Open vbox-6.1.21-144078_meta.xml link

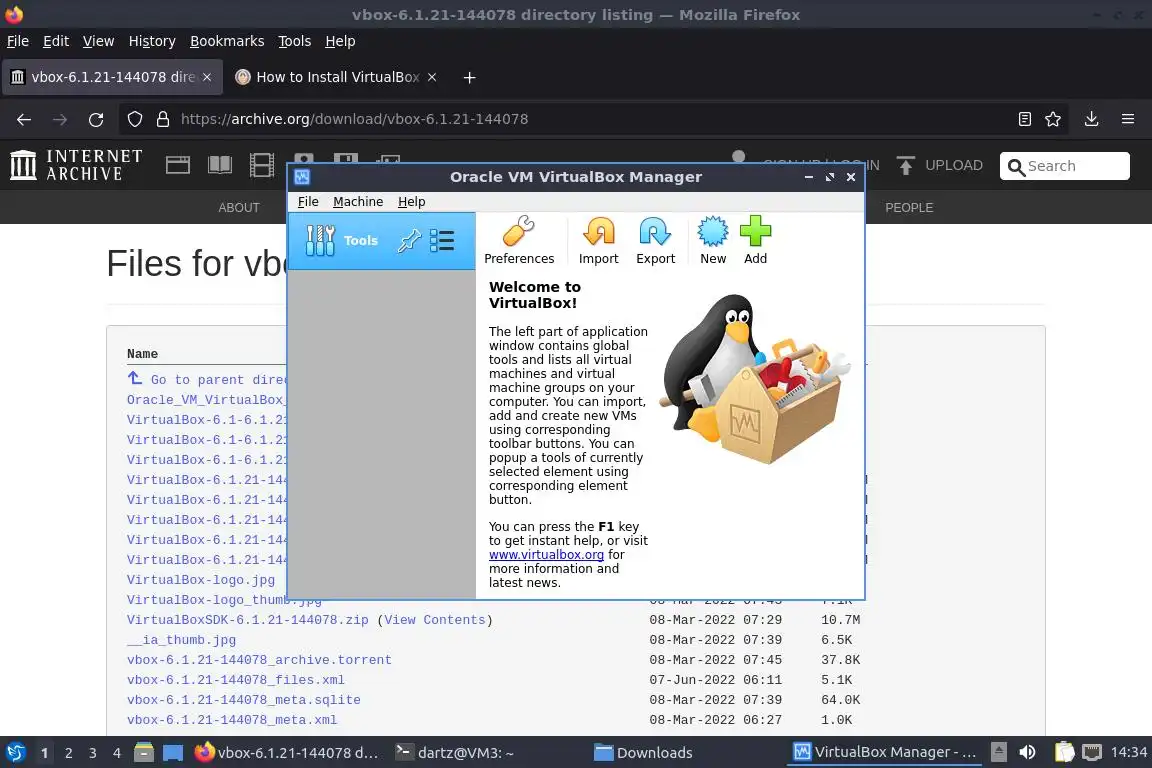pyautogui.click(x=231, y=719)
